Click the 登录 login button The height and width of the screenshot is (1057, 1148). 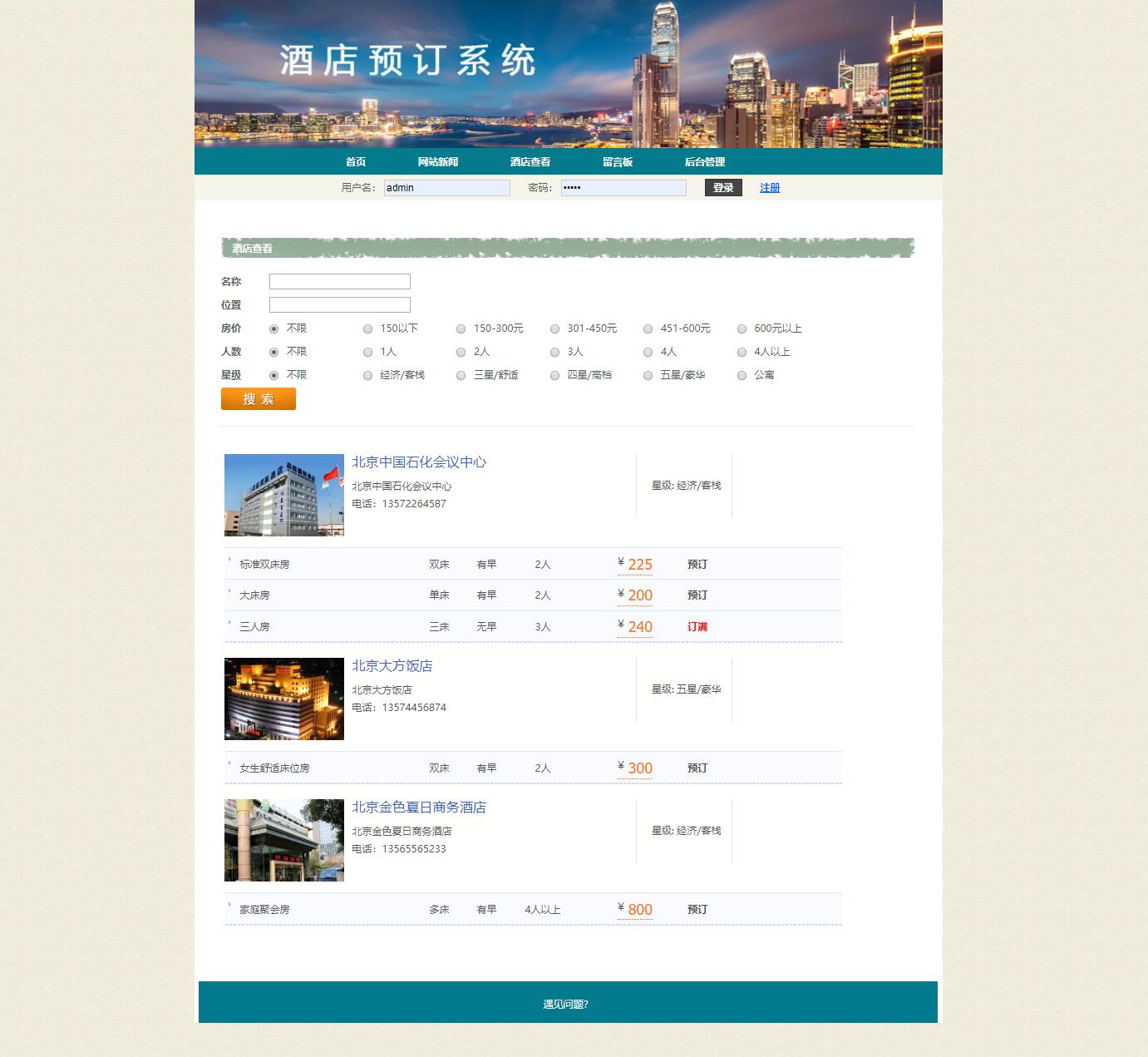pyautogui.click(x=722, y=187)
